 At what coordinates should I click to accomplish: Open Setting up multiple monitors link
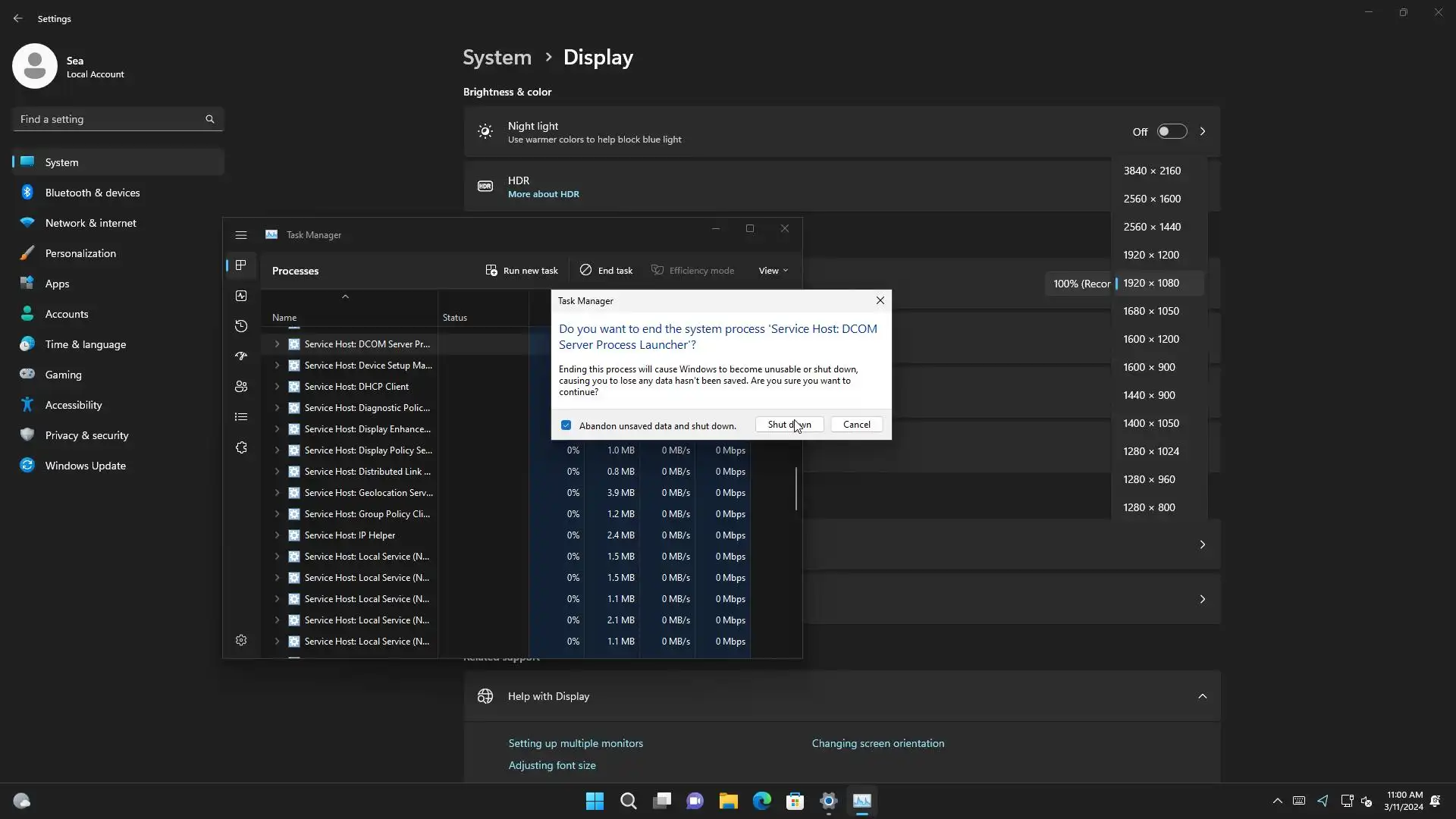pos(576,743)
